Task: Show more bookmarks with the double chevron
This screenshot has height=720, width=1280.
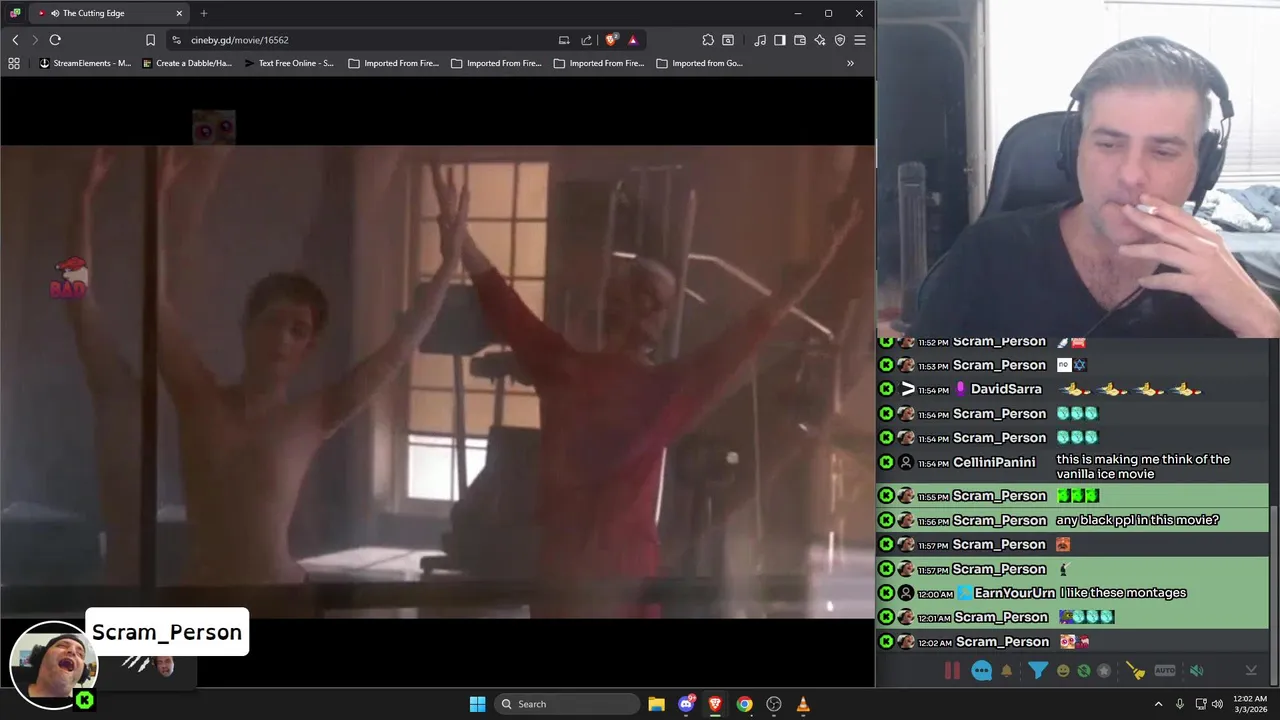Action: click(x=850, y=63)
